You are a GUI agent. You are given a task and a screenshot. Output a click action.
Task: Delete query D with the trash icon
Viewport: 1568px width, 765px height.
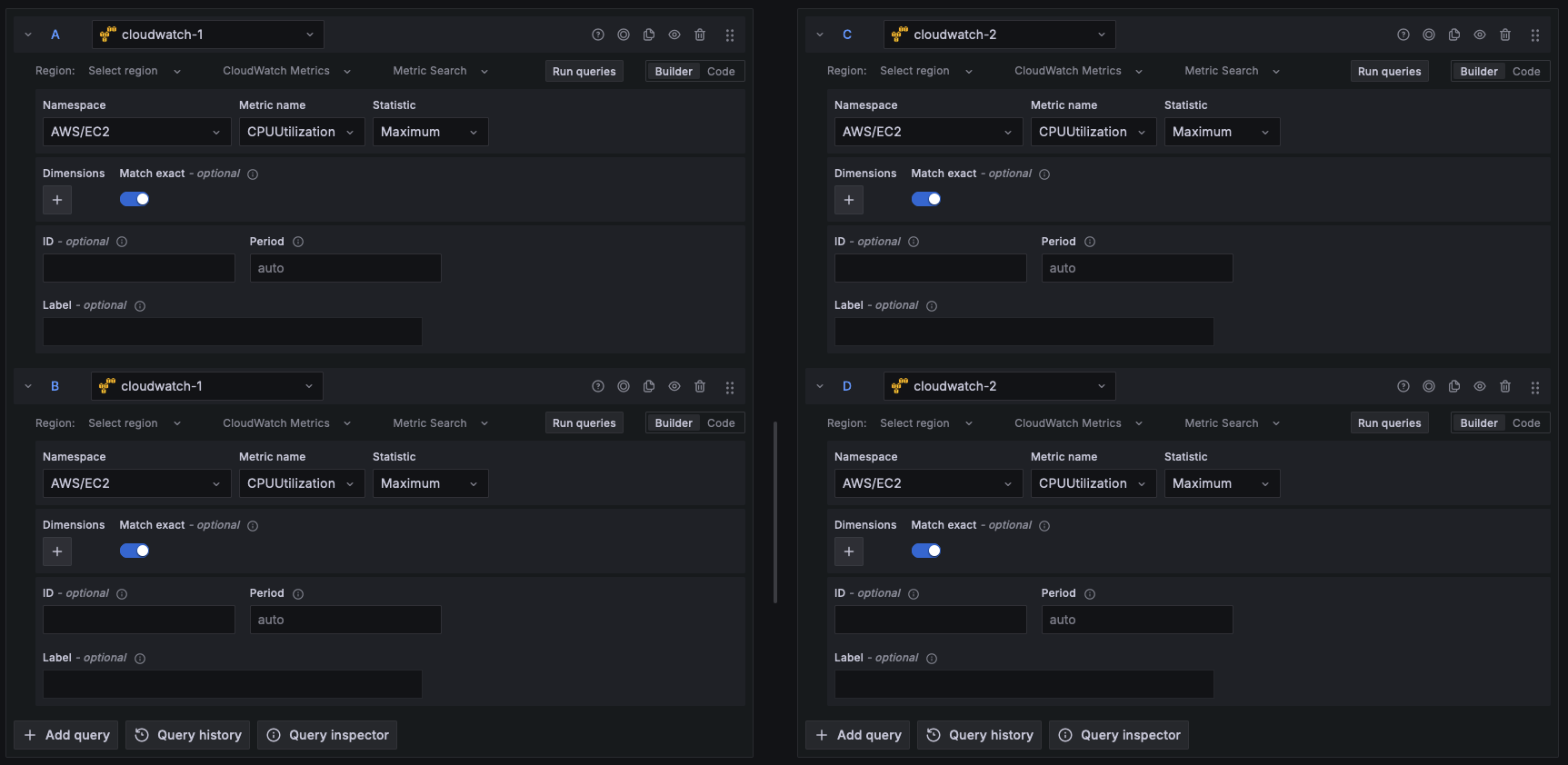click(1505, 386)
